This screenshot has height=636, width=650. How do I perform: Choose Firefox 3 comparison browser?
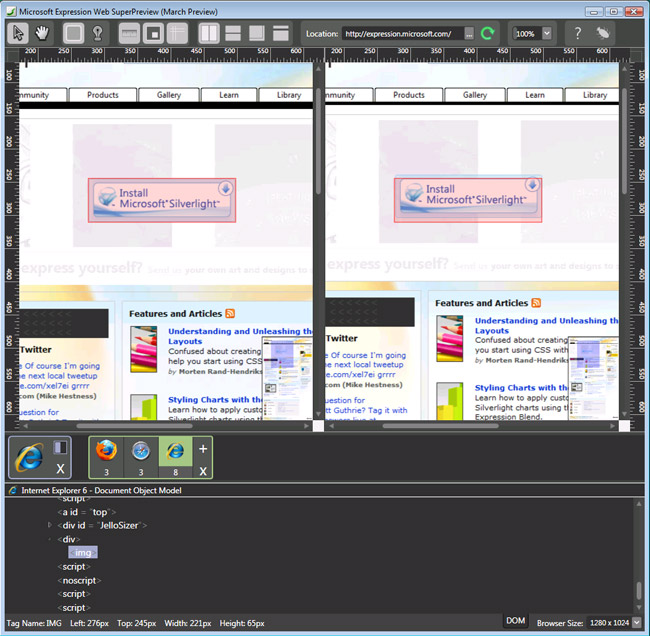click(107, 457)
